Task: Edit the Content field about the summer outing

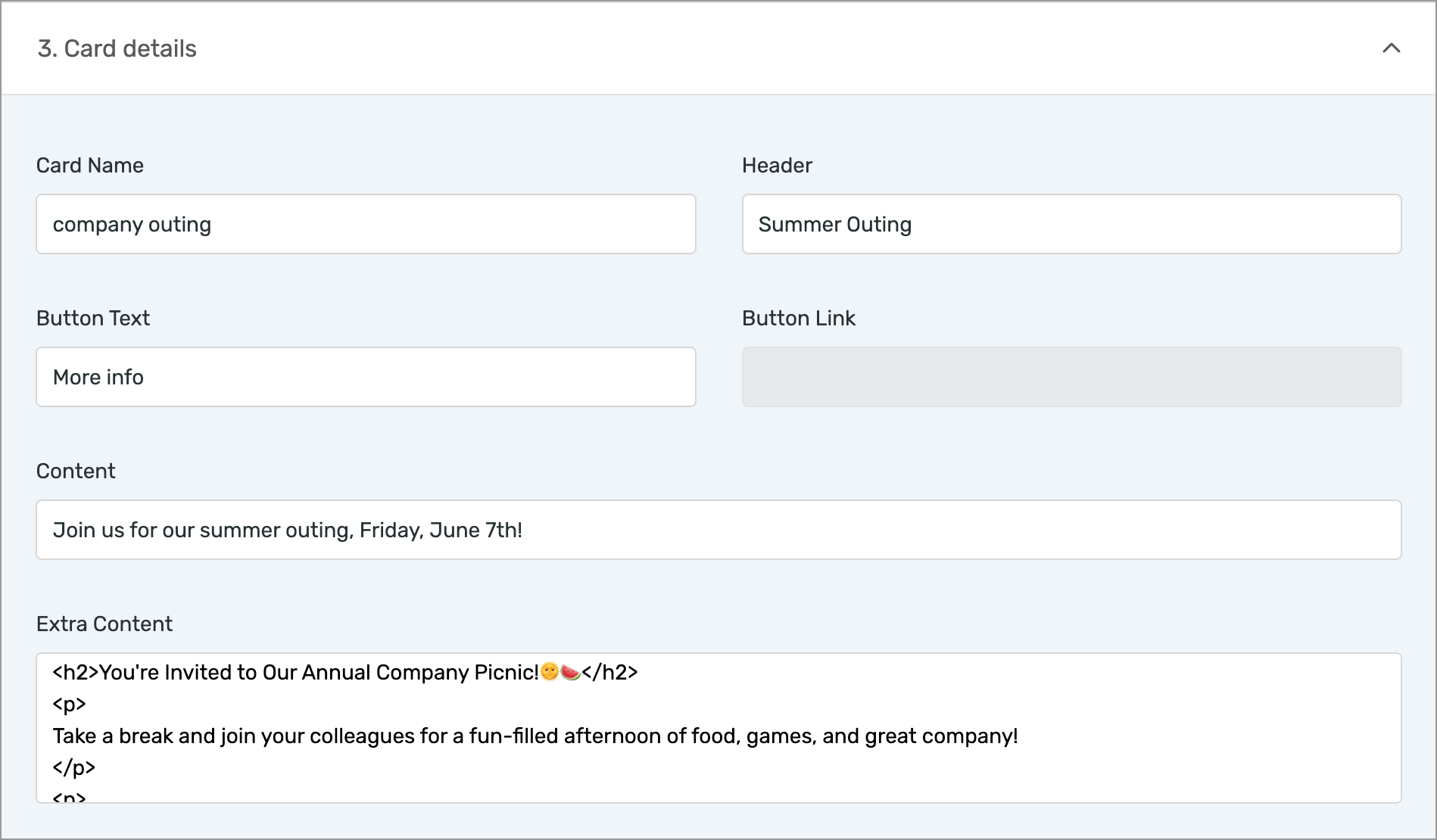Action: point(718,530)
